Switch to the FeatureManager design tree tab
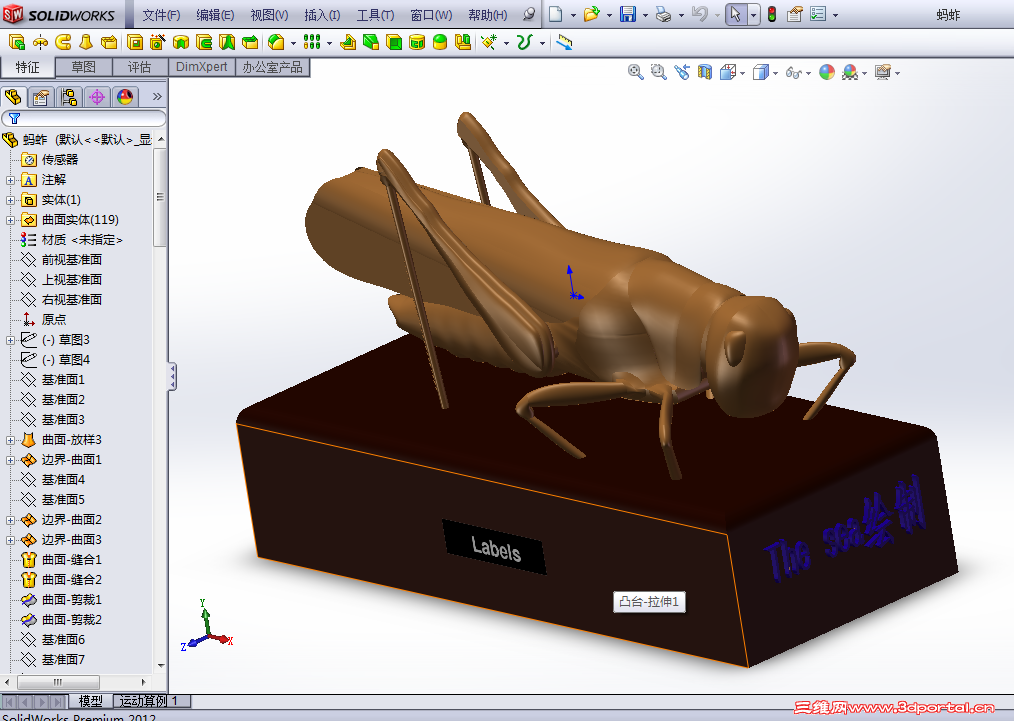The width and height of the screenshot is (1014, 721). point(13,97)
